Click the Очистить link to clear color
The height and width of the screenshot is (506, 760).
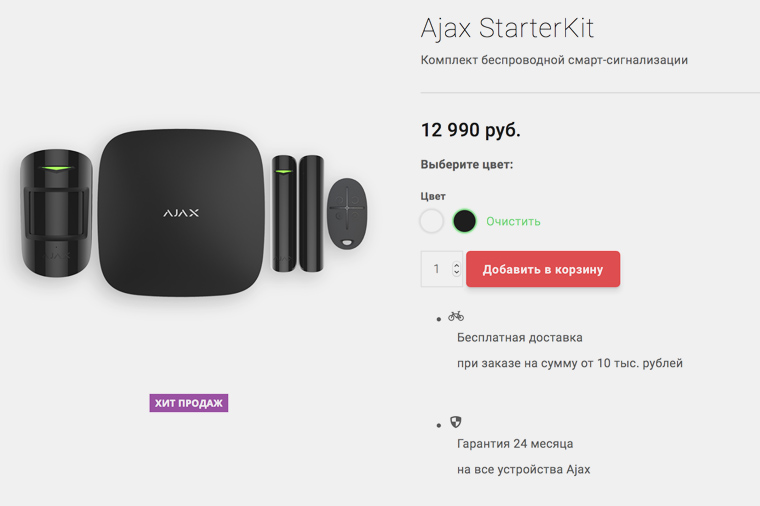click(x=513, y=221)
